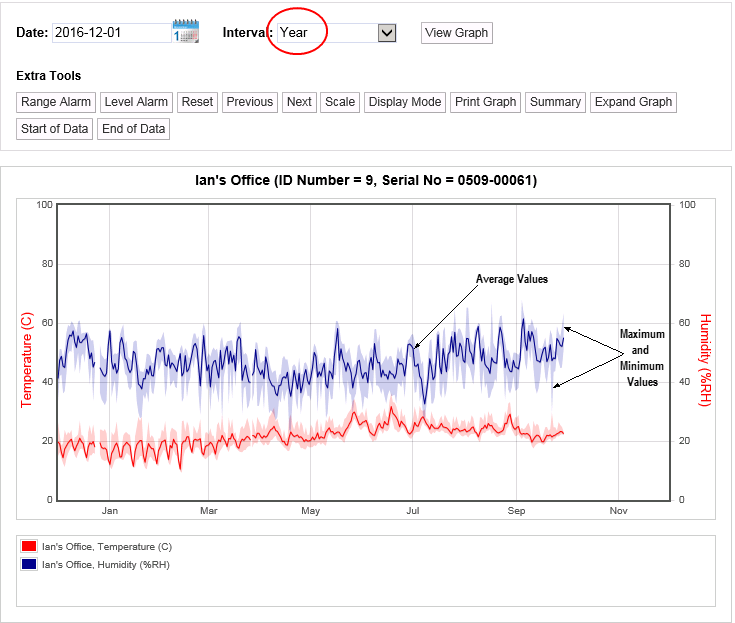This screenshot has width=735, height=623.
Task: Click the Level Alarm button
Action: pyautogui.click(x=136, y=102)
